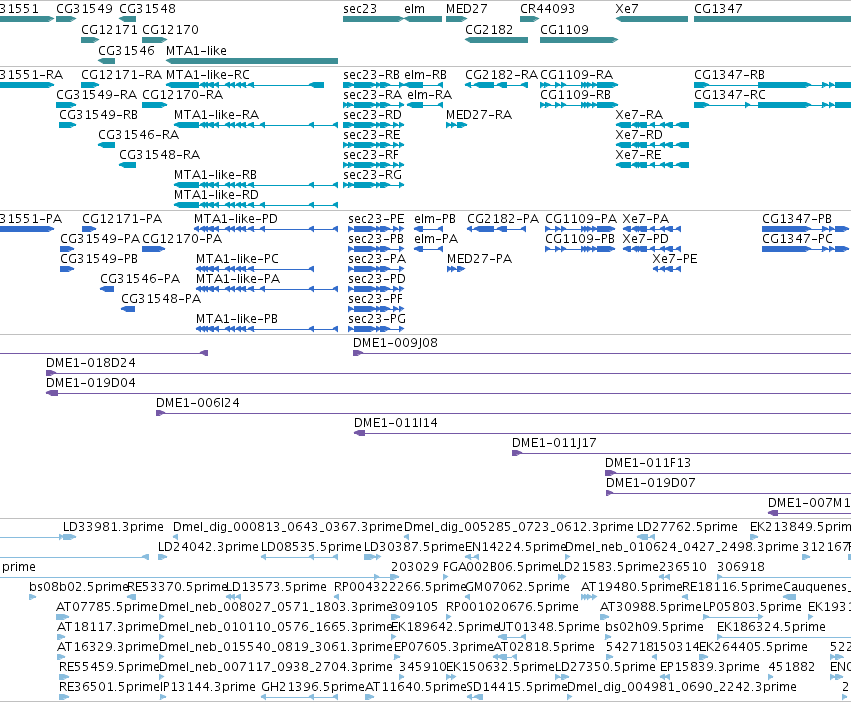
Task: Select protein MTA1-like-PD
Action: 266,229
